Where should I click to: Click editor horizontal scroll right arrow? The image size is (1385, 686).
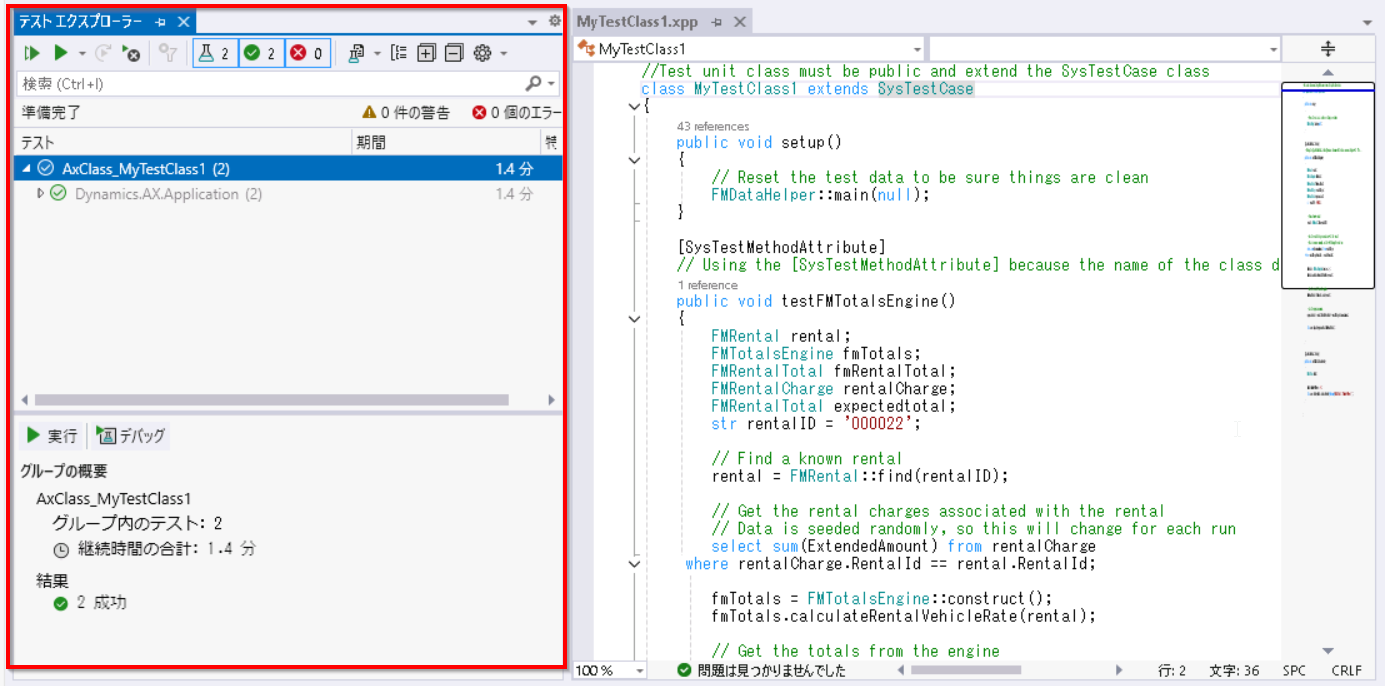point(1119,671)
